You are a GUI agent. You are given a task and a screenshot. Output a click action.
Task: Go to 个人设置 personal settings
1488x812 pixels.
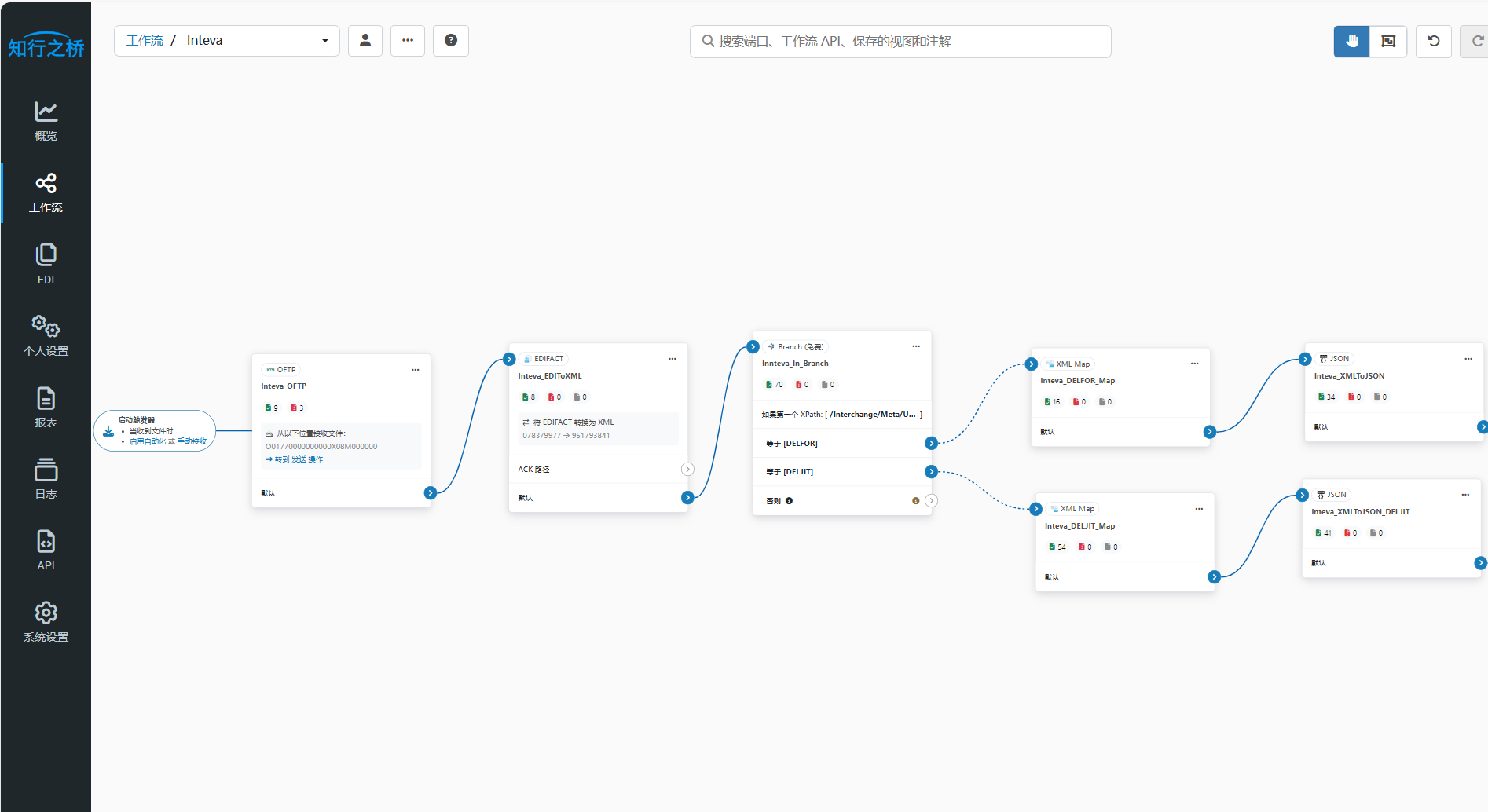(46, 335)
